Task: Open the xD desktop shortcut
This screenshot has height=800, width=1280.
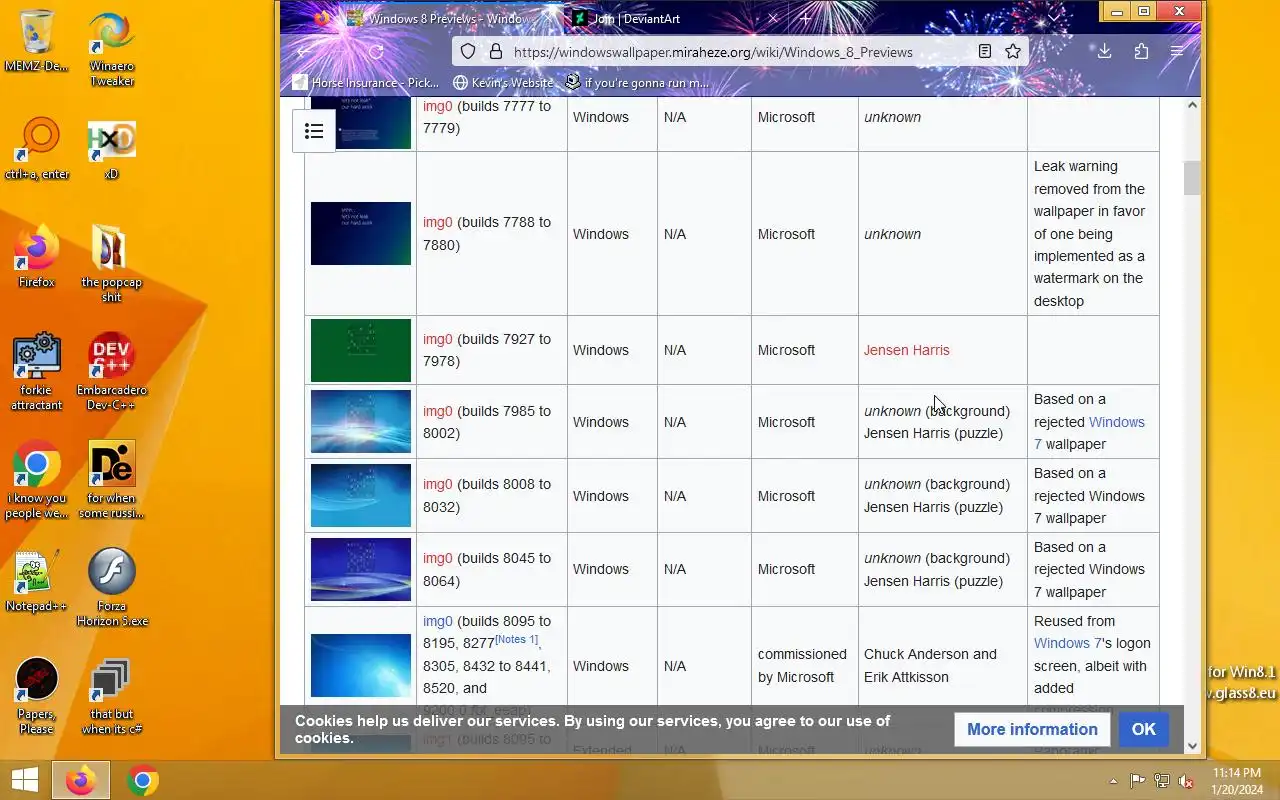Action: [111, 149]
